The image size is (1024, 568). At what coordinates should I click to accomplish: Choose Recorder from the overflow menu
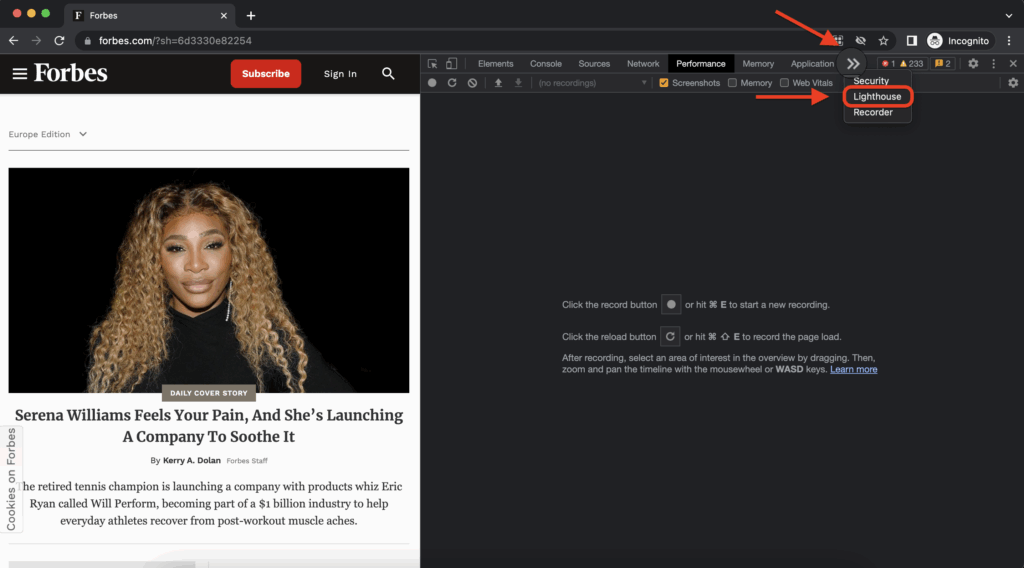click(872, 112)
